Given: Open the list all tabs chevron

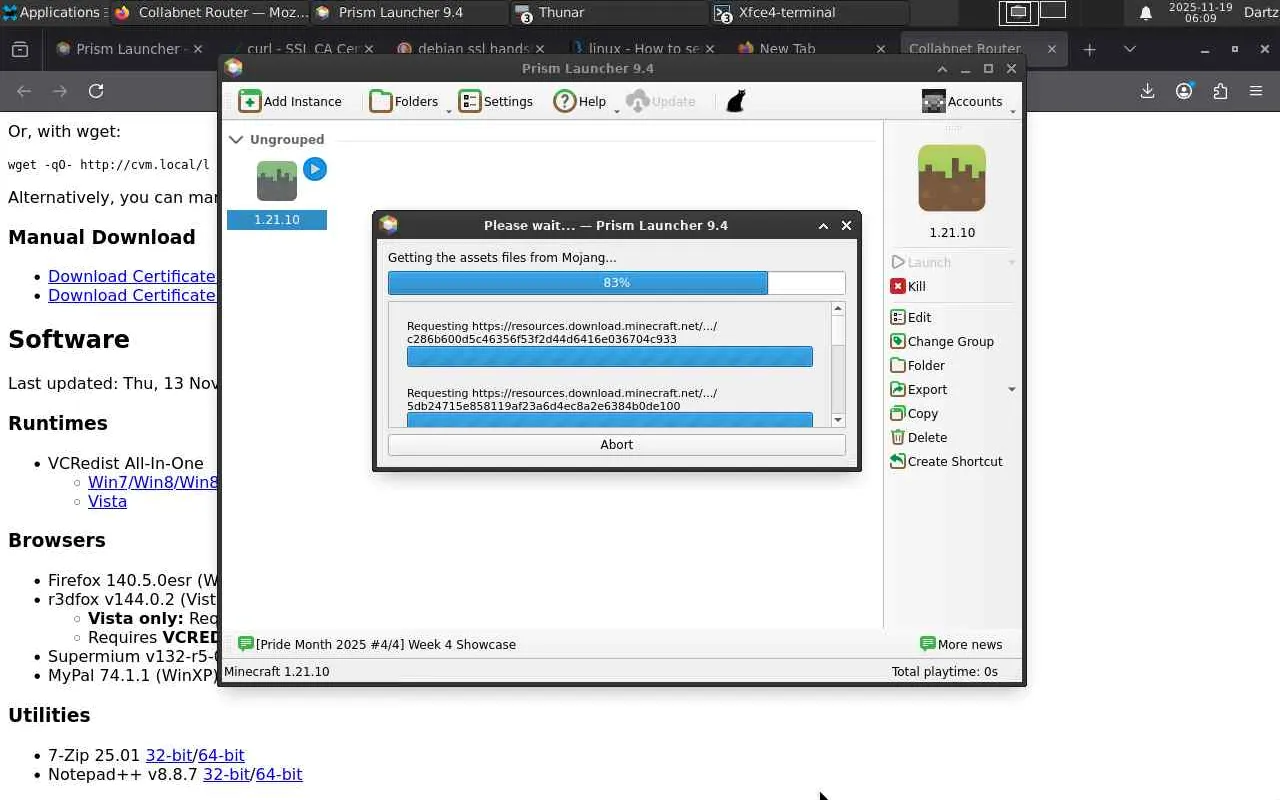Looking at the screenshot, I should click(x=1130, y=49).
